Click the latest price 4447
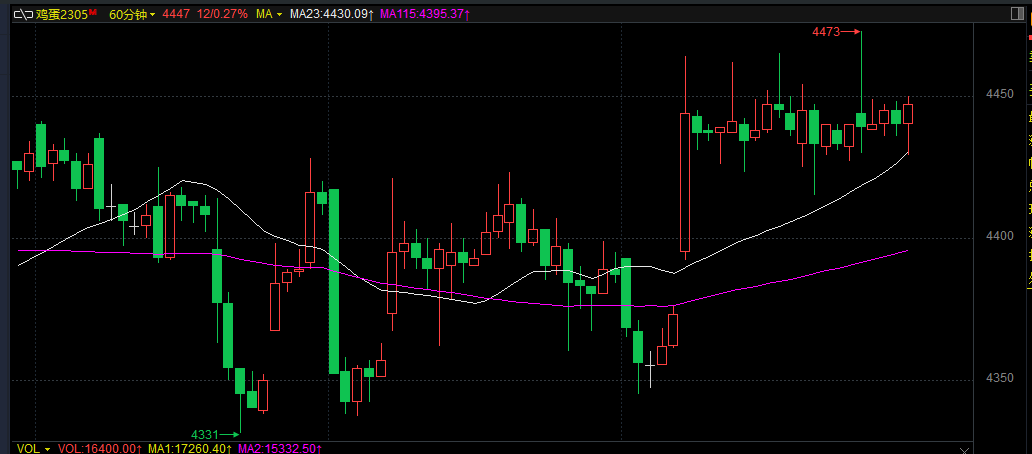Viewport: 1032px width, 454px height. point(174,14)
